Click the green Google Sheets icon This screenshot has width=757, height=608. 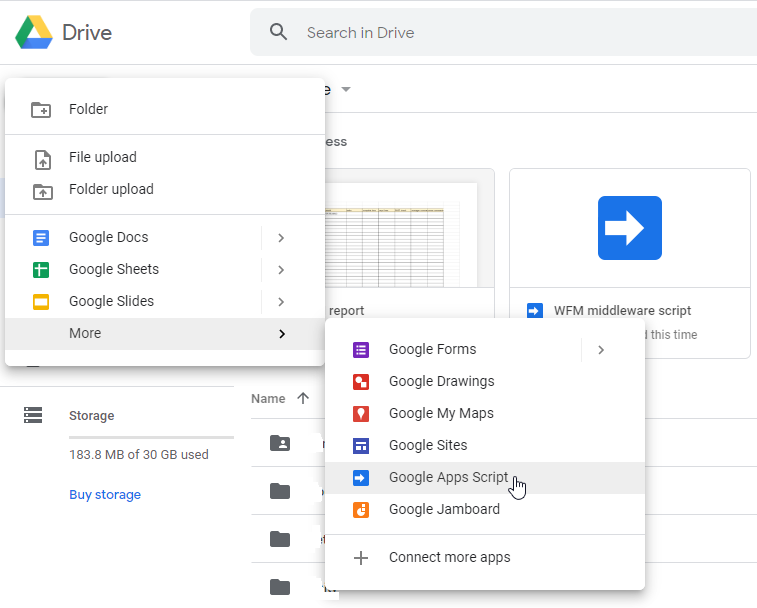point(41,269)
